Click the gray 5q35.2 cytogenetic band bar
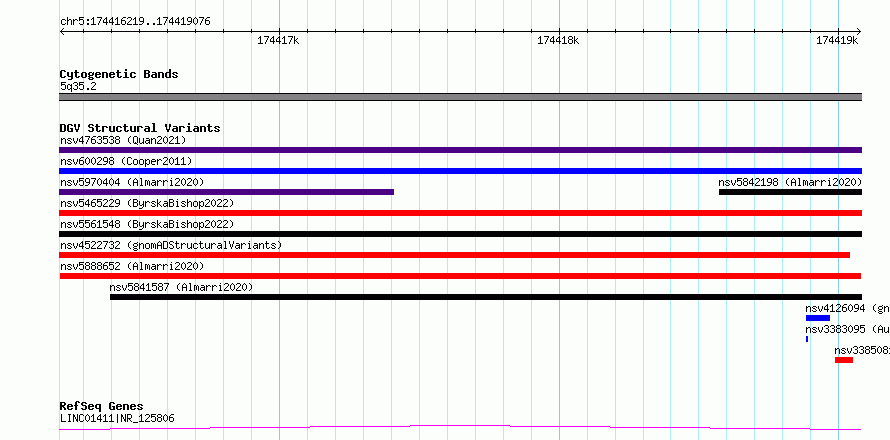 [460, 97]
